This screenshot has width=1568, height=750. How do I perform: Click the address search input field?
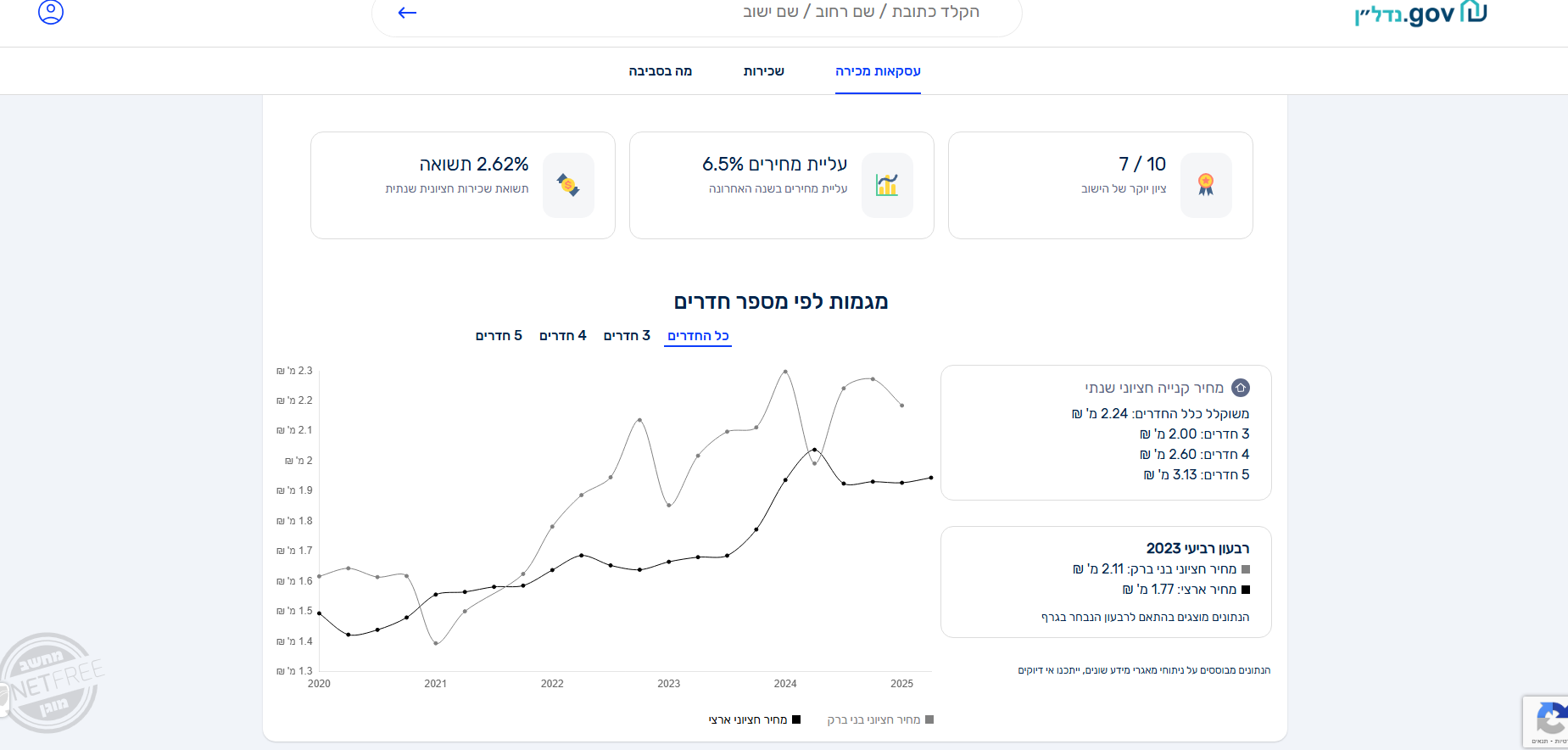point(695,13)
